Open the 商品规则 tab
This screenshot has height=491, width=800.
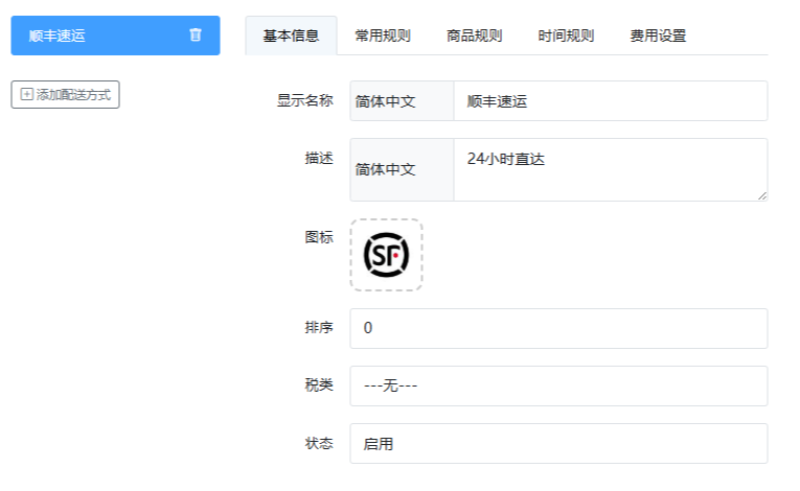474,35
